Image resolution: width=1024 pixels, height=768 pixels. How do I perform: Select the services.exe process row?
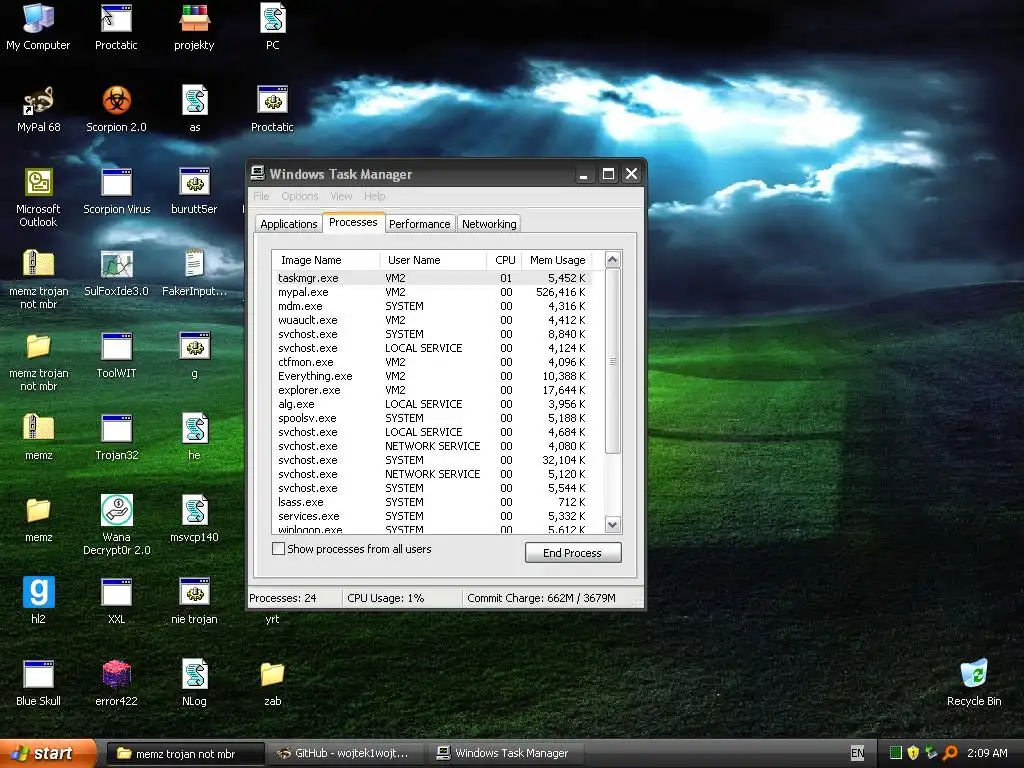click(x=432, y=516)
